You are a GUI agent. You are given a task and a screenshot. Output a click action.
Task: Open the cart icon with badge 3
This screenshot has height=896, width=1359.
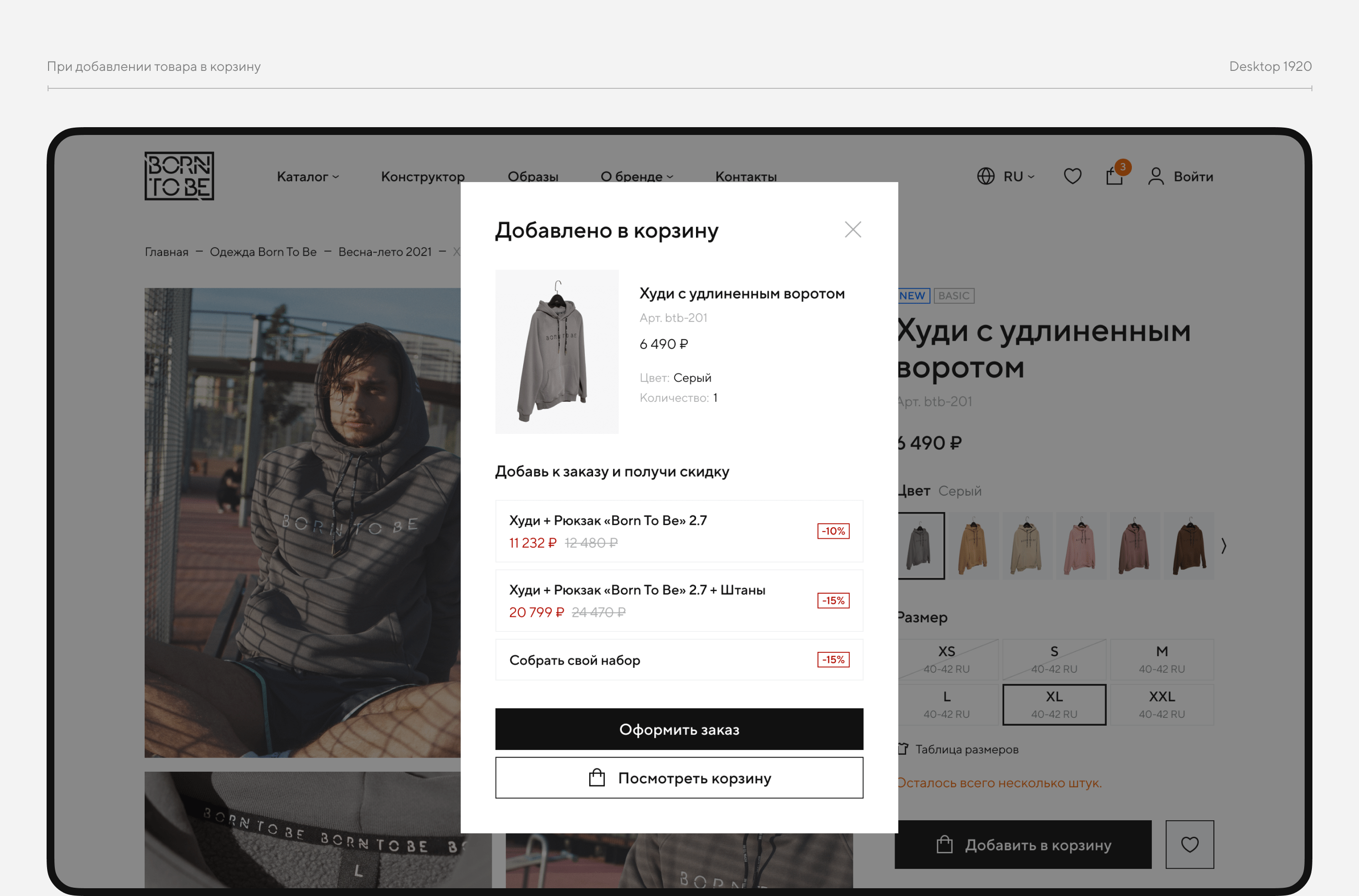(1114, 176)
